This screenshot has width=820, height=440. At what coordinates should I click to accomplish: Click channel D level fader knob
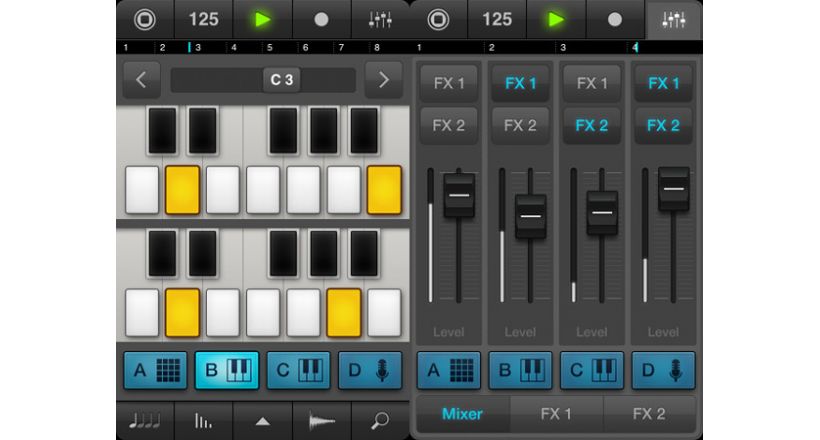click(x=674, y=188)
